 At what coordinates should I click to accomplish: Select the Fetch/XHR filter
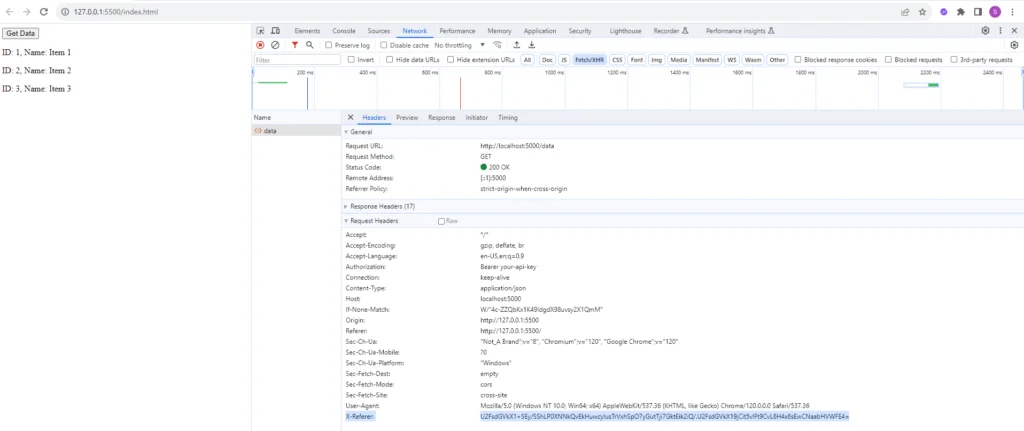tap(589, 59)
